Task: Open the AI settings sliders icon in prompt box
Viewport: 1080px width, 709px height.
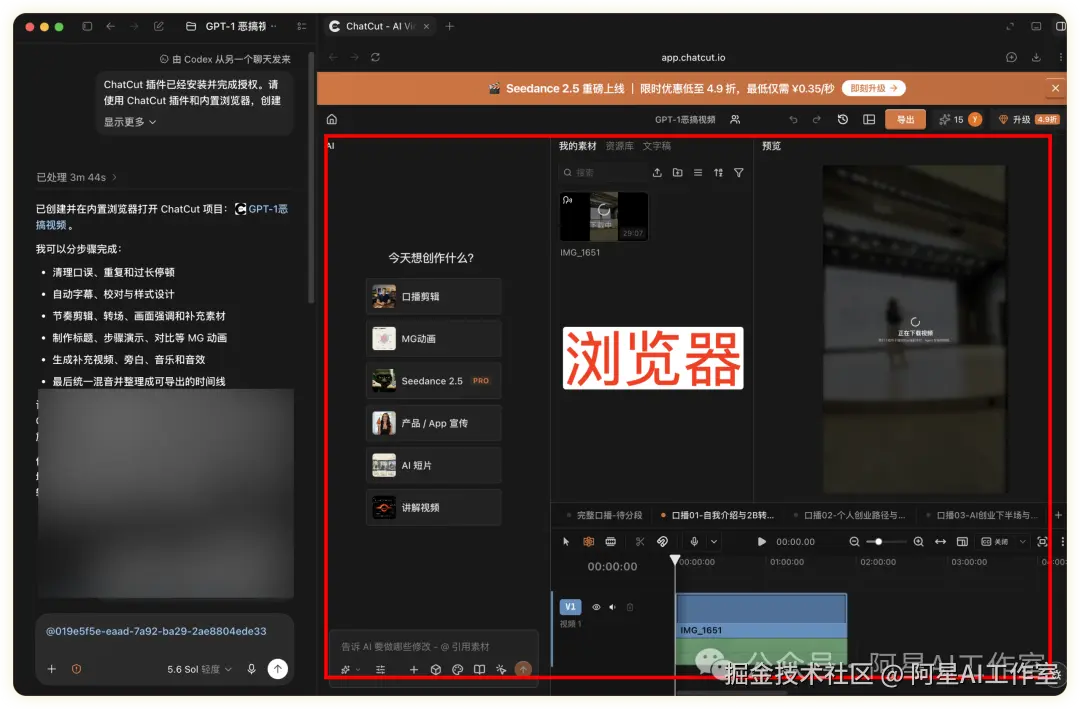Action: point(380,669)
